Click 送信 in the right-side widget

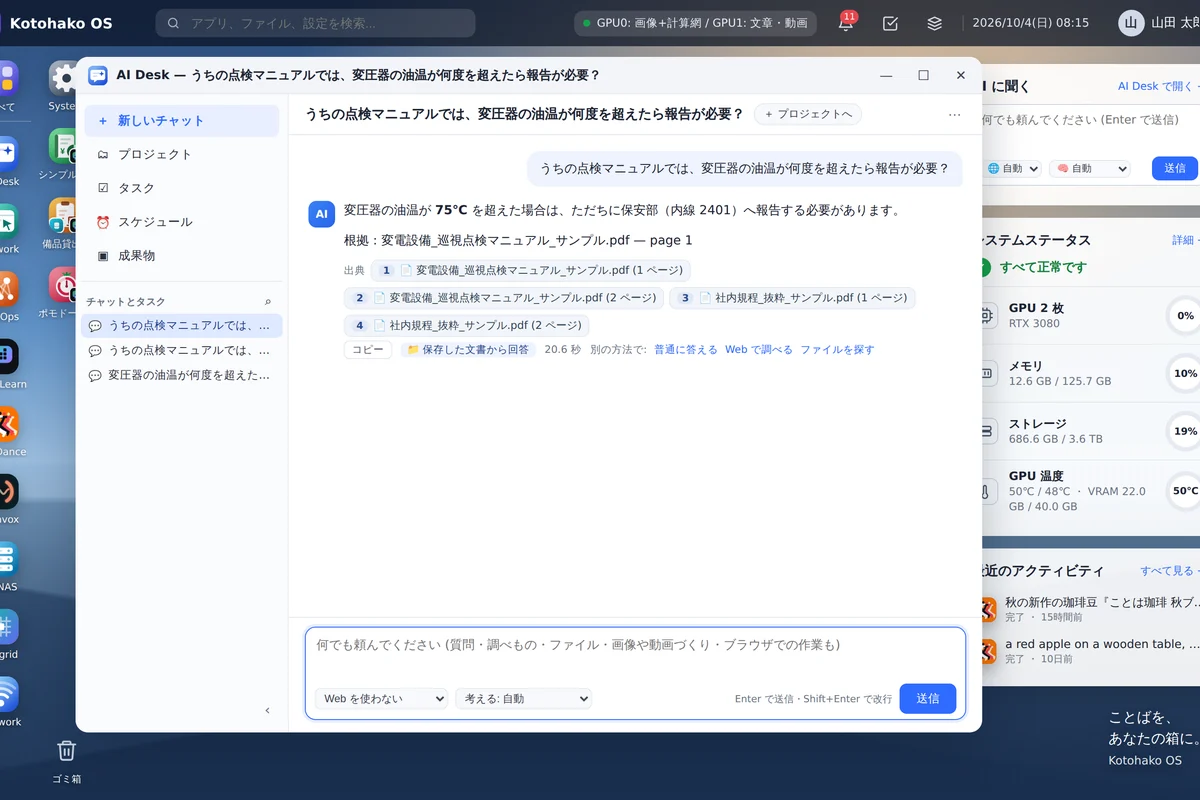tap(1174, 169)
